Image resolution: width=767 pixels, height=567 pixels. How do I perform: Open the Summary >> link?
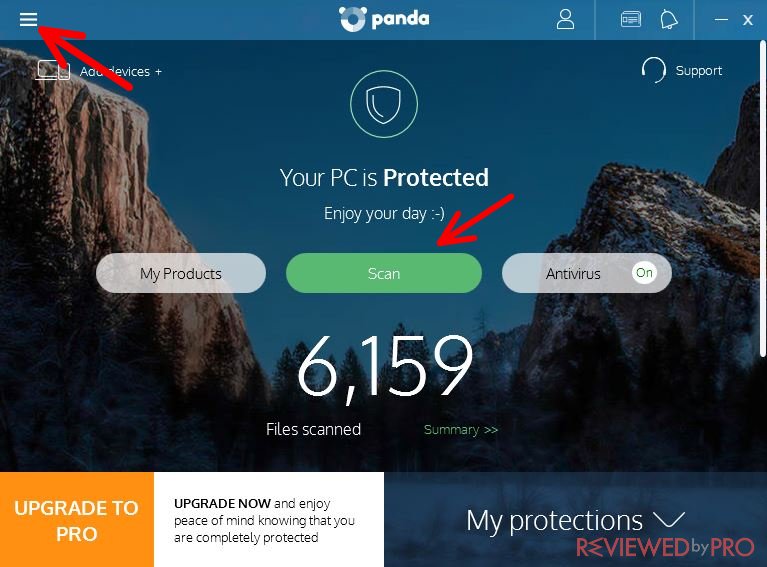pos(461,430)
